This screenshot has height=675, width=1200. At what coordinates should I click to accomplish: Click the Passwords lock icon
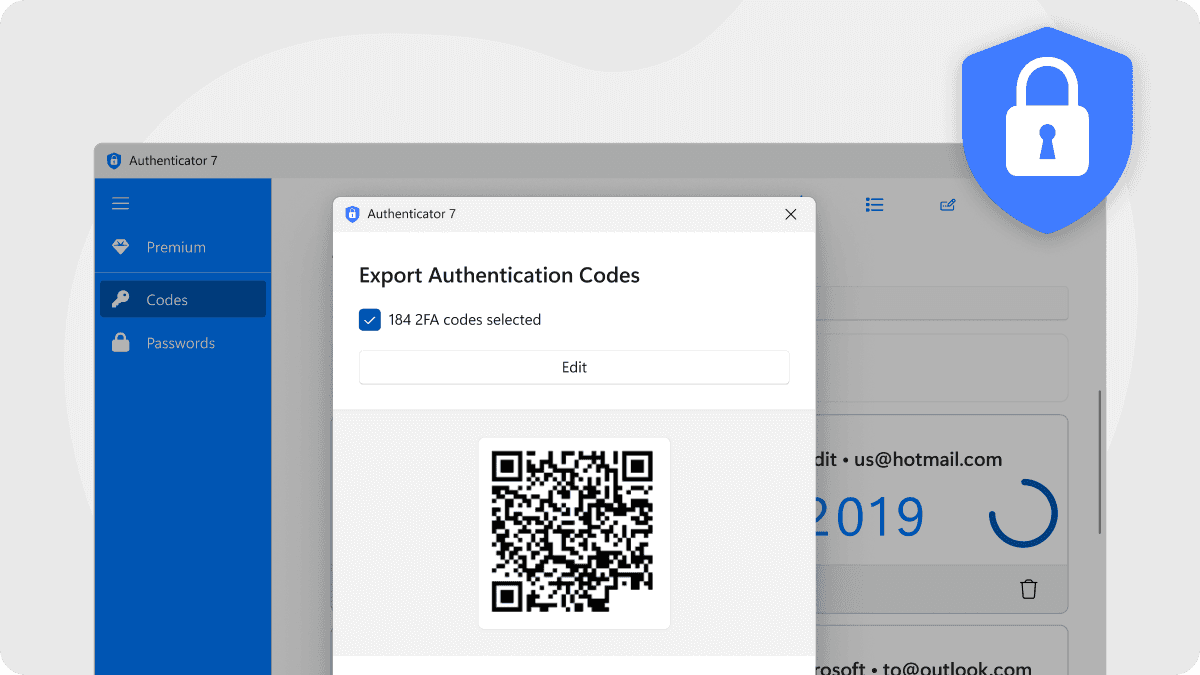click(x=120, y=343)
